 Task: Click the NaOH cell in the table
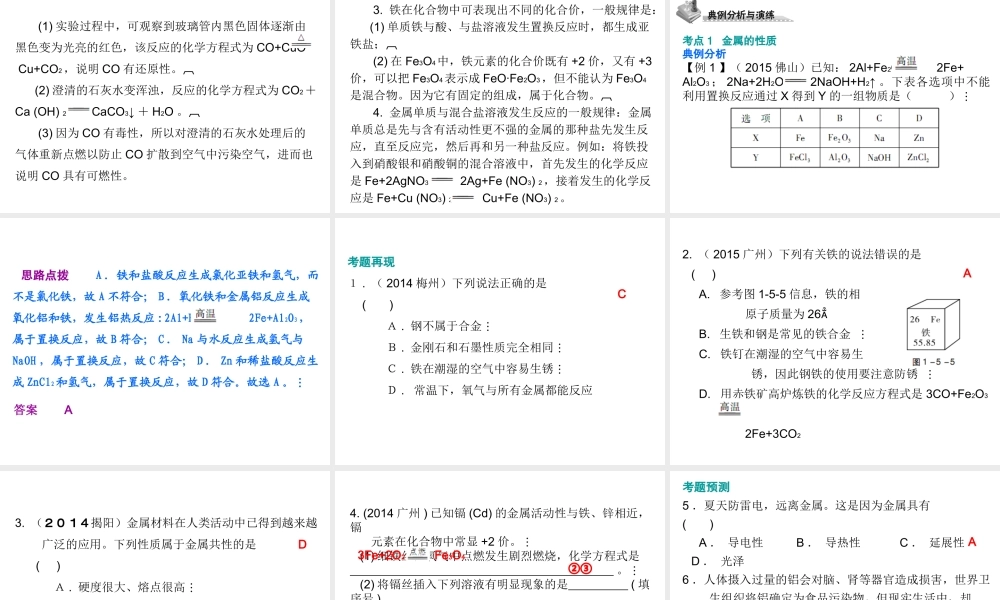tap(879, 157)
